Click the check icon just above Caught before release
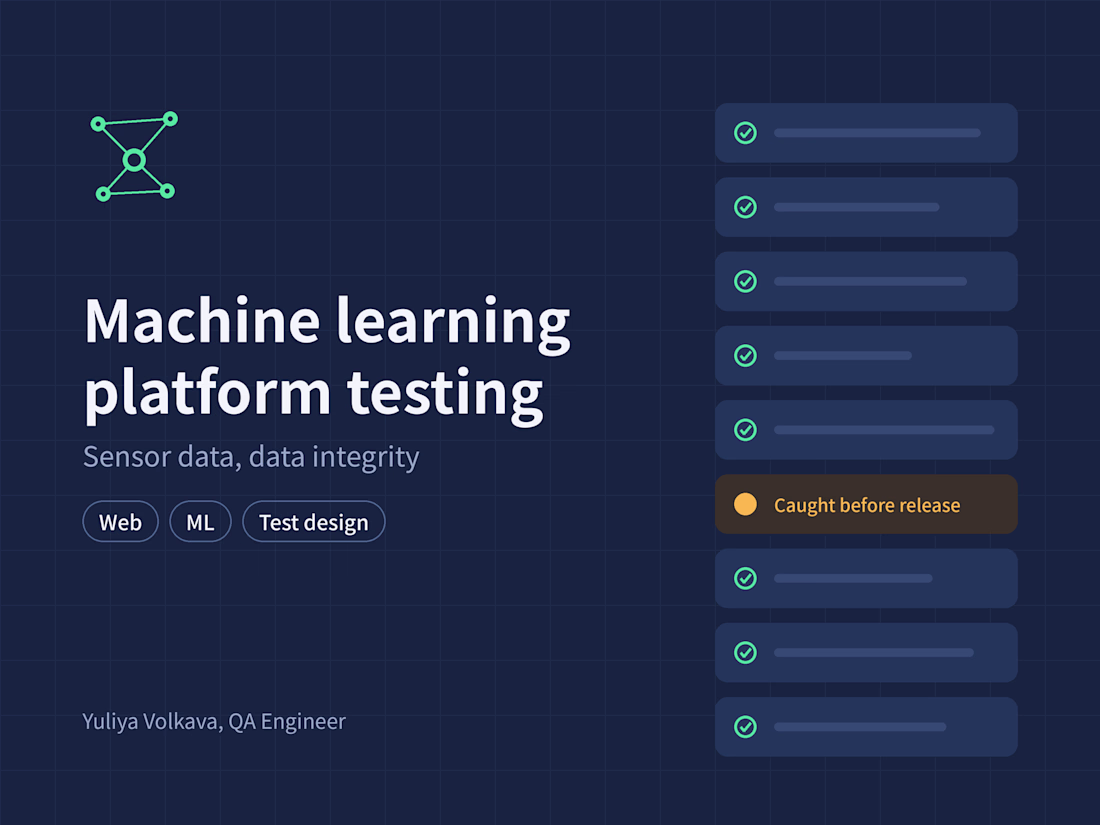The image size is (1100, 825). 745,430
